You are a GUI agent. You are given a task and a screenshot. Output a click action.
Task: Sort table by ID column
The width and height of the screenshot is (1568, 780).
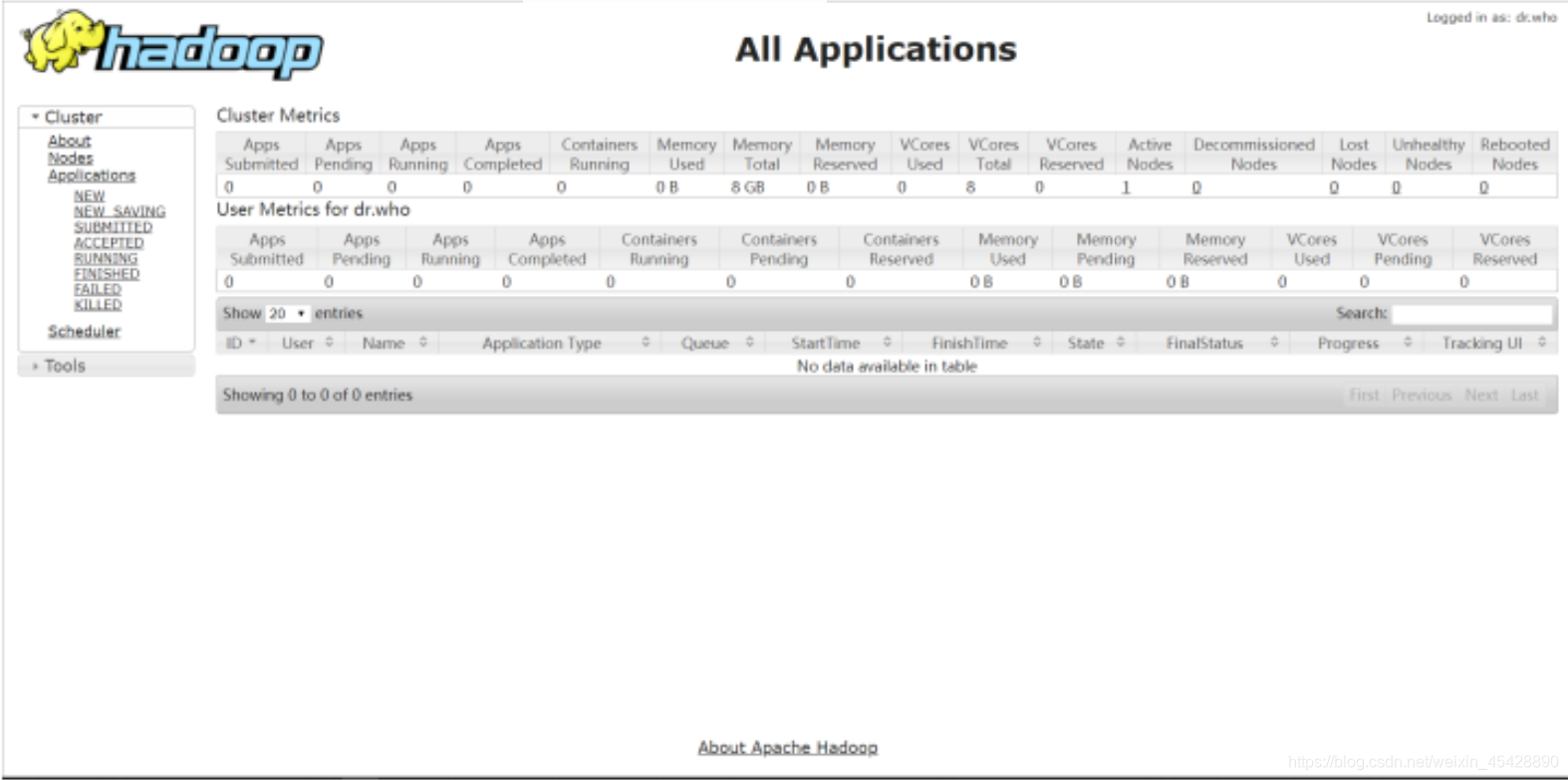pyautogui.click(x=241, y=343)
